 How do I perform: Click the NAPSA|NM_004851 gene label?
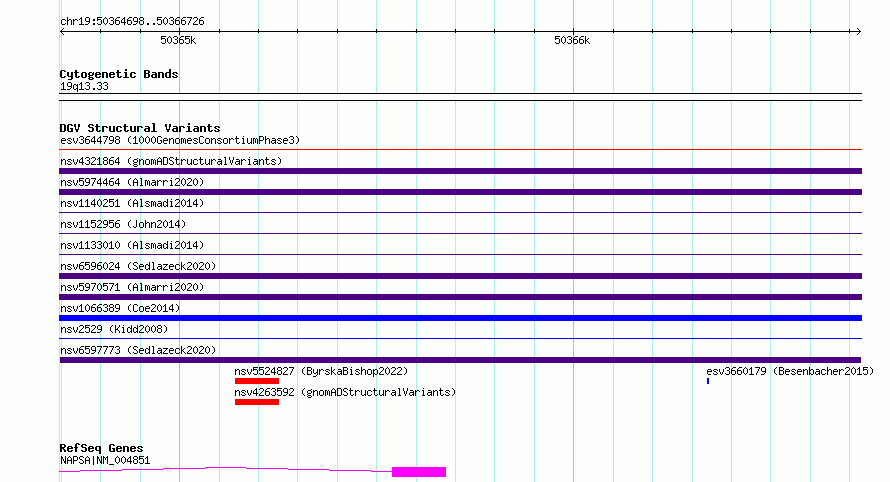[x=105, y=460]
